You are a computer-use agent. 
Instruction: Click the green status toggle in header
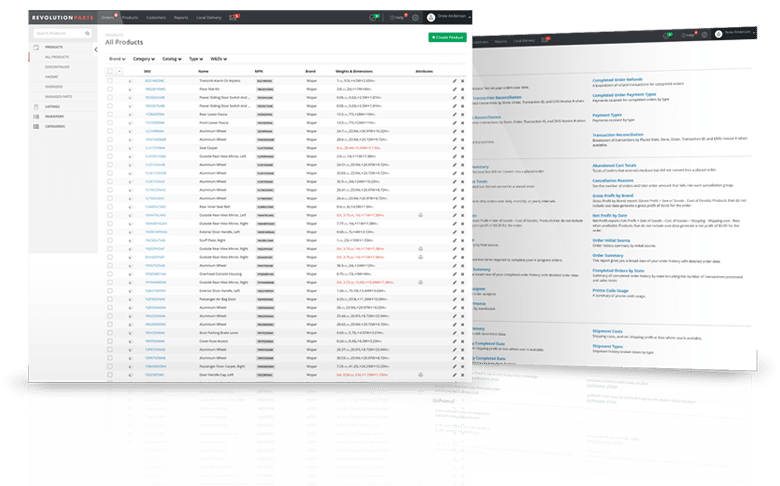375,18
